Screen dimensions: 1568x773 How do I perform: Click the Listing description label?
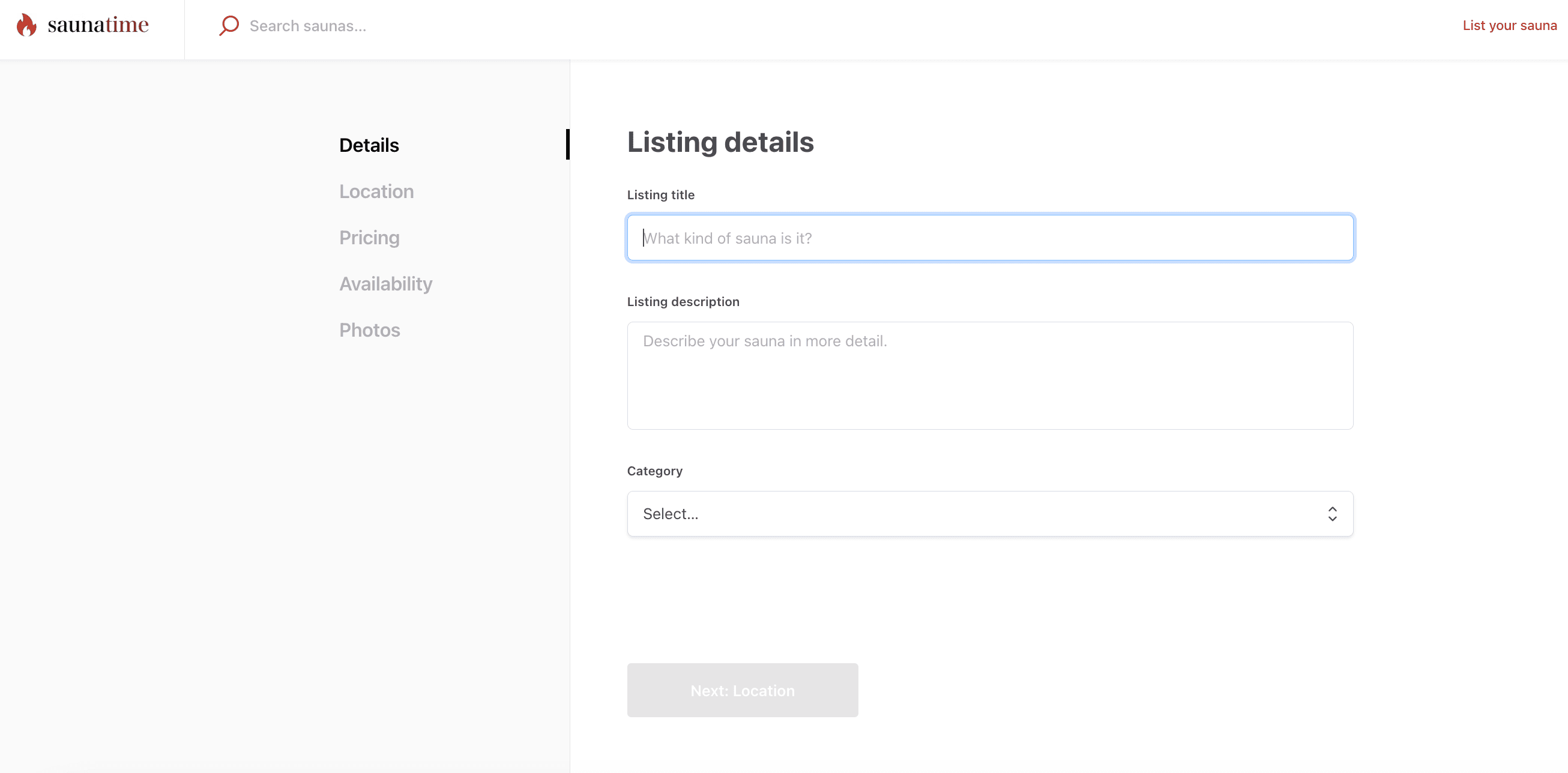pyautogui.click(x=683, y=302)
